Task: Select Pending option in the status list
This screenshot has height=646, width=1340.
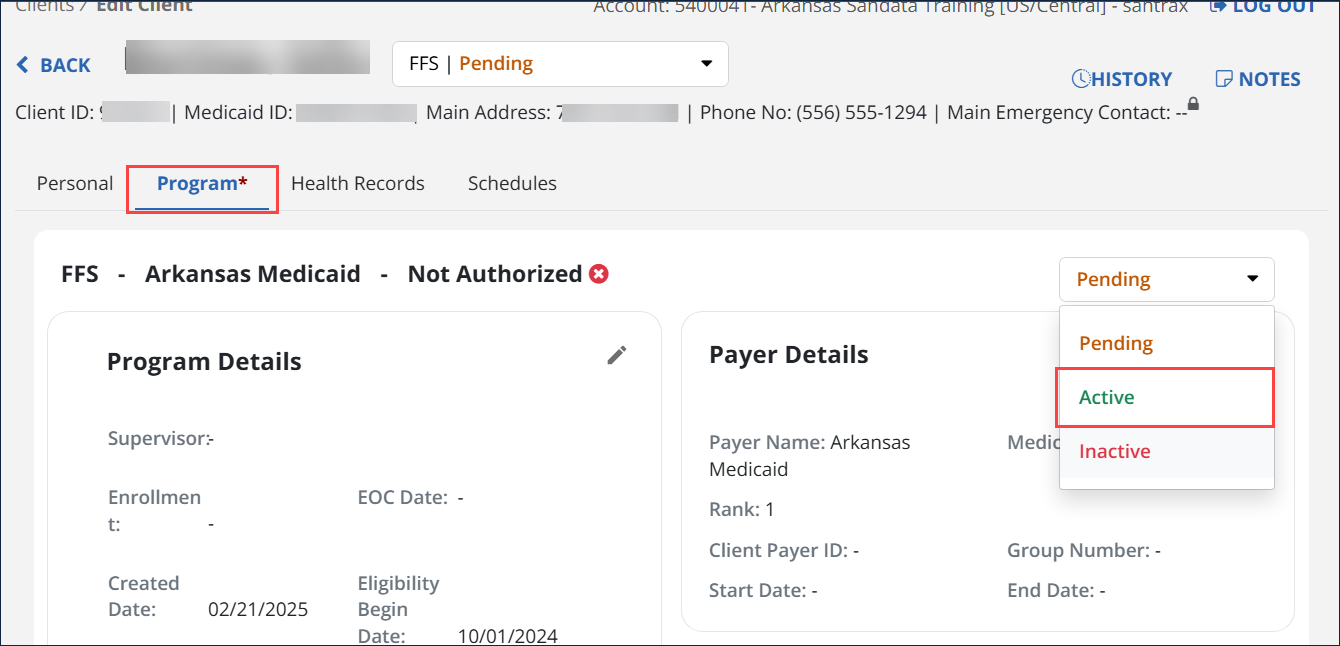Action: click(x=1116, y=343)
